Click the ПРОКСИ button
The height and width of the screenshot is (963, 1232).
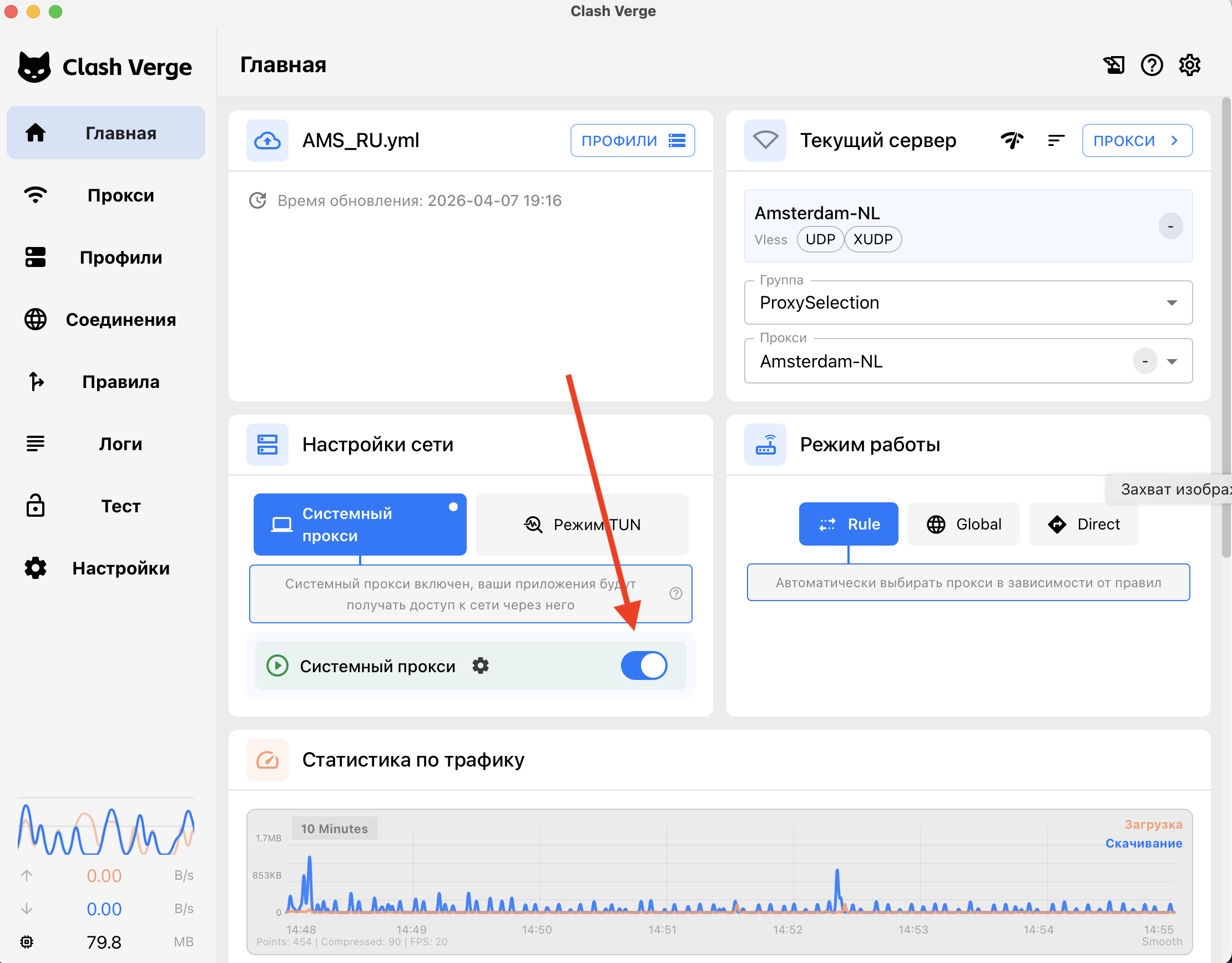coord(1137,140)
